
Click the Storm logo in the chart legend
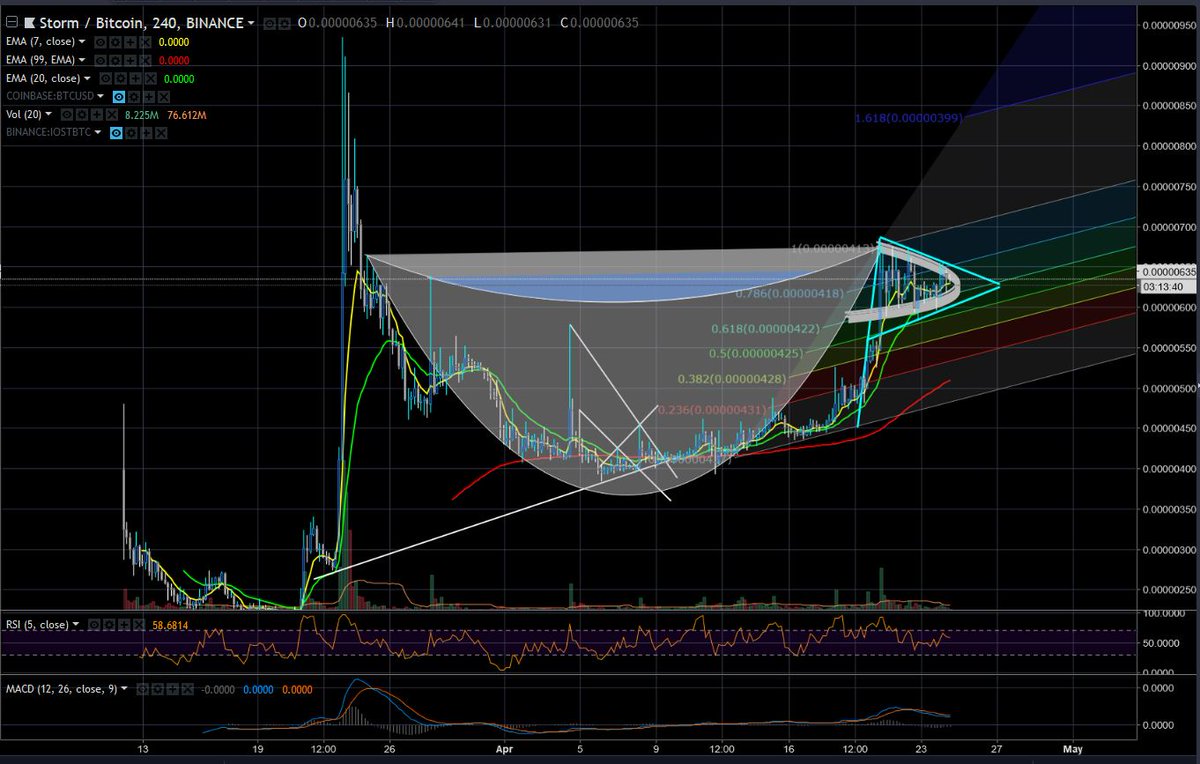coord(31,22)
